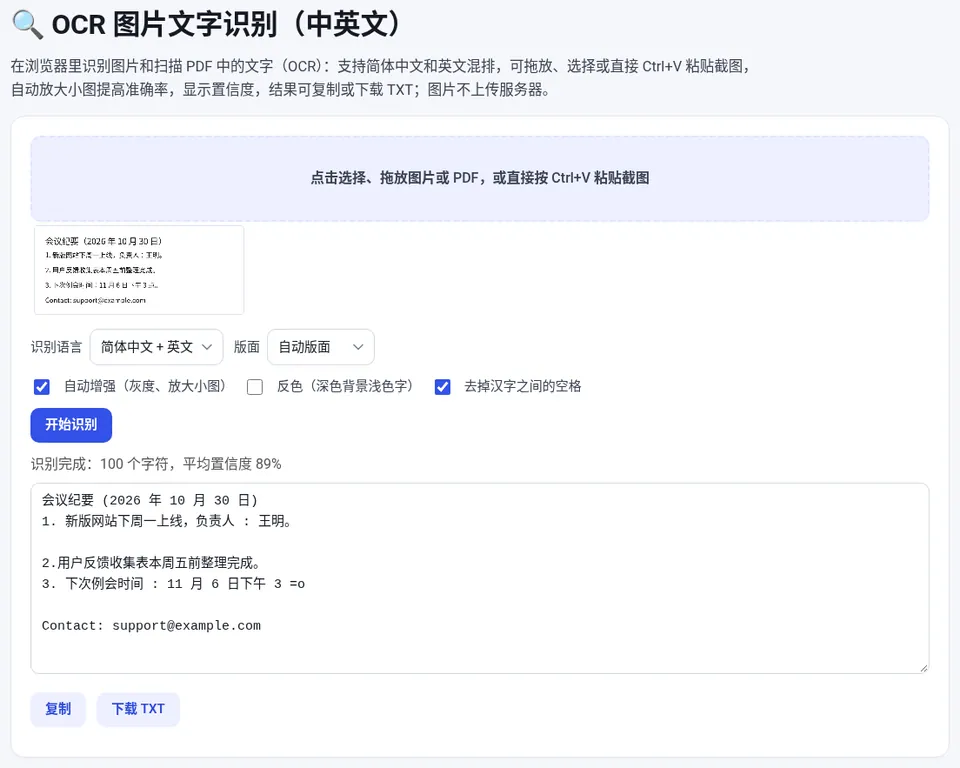960x768 pixels.
Task: Click the 开始识别 button
Action: 71,425
